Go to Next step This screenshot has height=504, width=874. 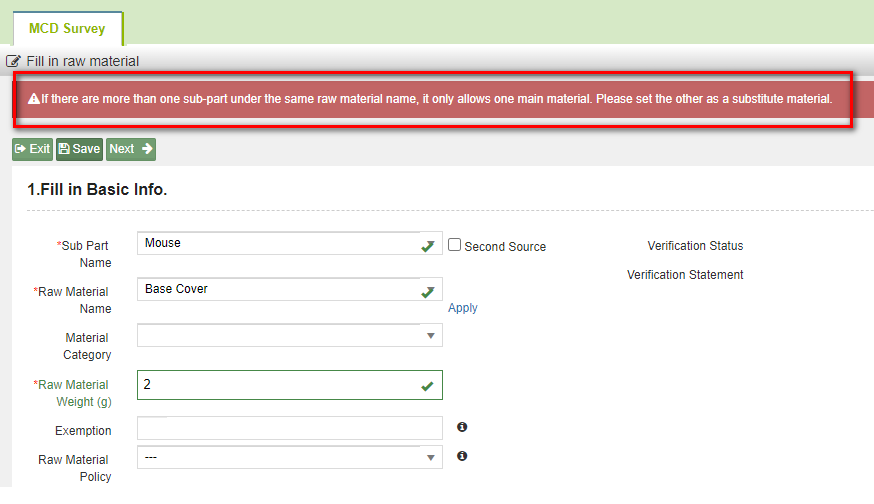point(131,149)
